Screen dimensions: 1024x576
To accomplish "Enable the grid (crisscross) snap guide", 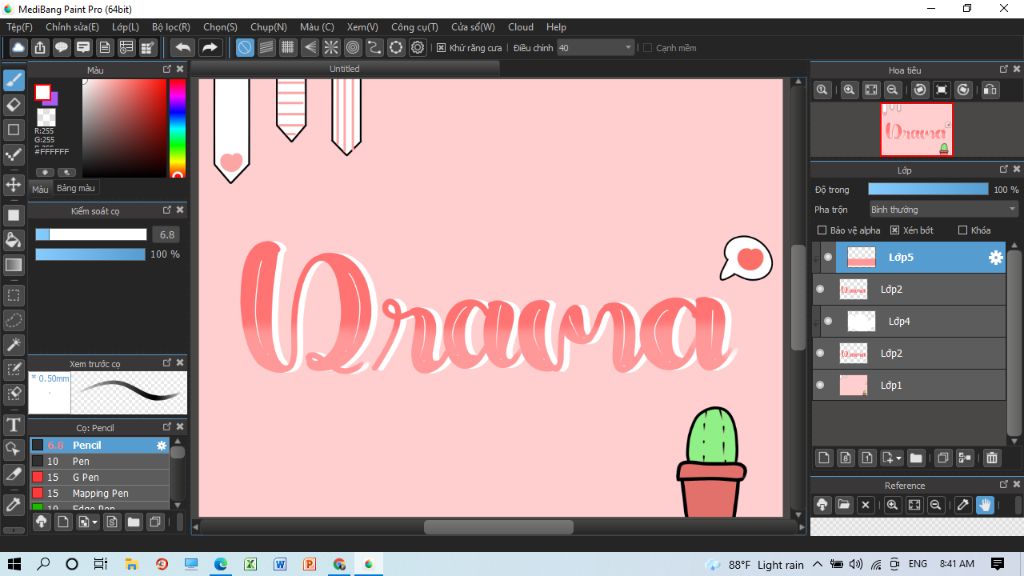I will click(288, 48).
